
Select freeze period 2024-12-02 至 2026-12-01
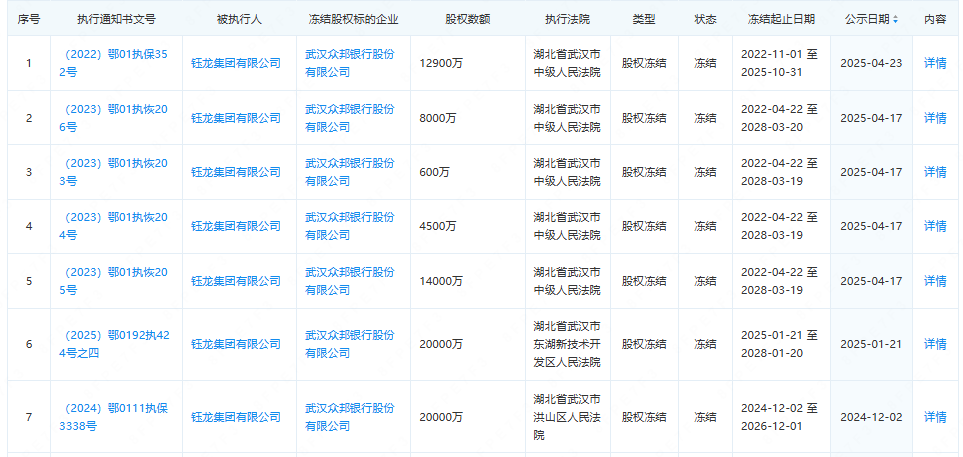tap(779, 417)
